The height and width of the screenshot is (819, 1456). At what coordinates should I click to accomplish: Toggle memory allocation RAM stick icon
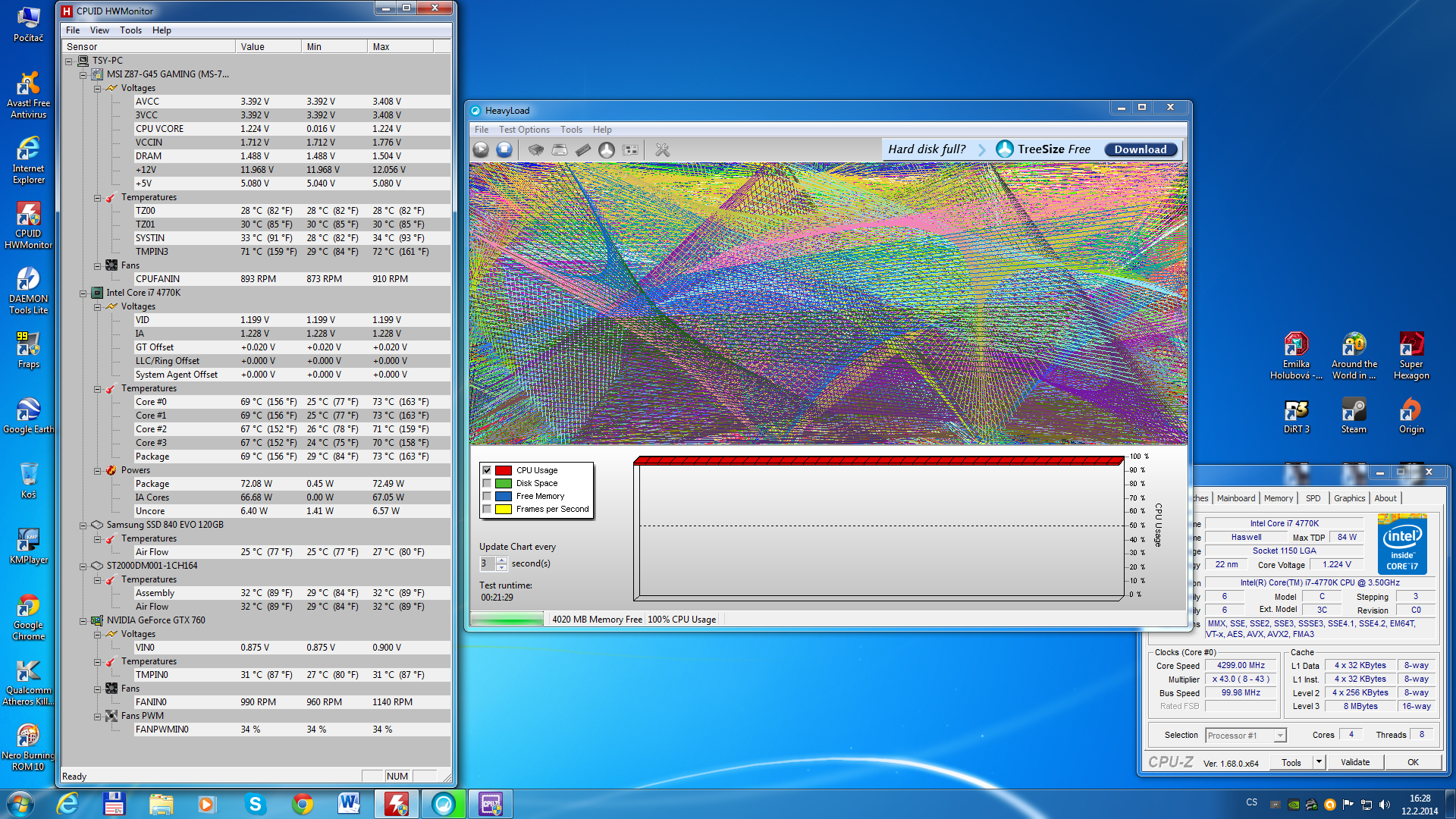pos(583,149)
